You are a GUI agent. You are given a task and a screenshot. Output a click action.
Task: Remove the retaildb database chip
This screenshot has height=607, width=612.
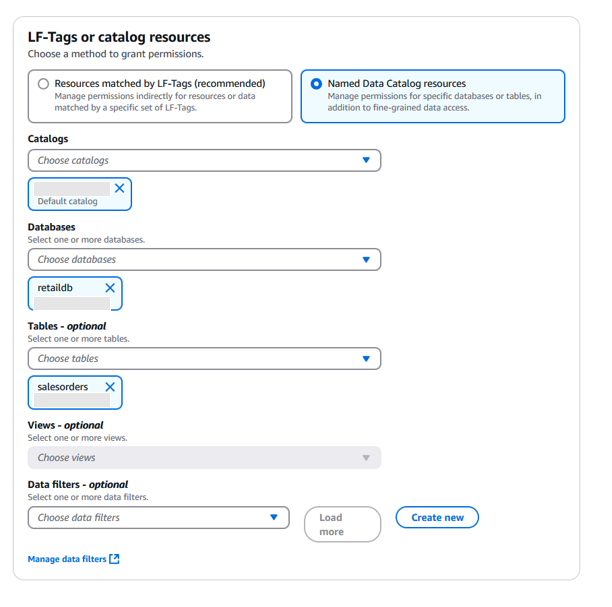pos(110,288)
